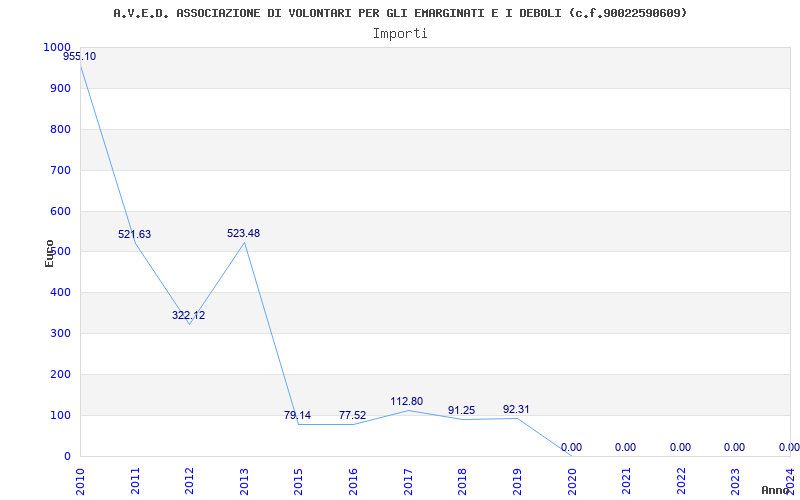The width and height of the screenshot is (800, 500).
Task: Select the 2010 x-axis year tick
Action: [81, 478]
